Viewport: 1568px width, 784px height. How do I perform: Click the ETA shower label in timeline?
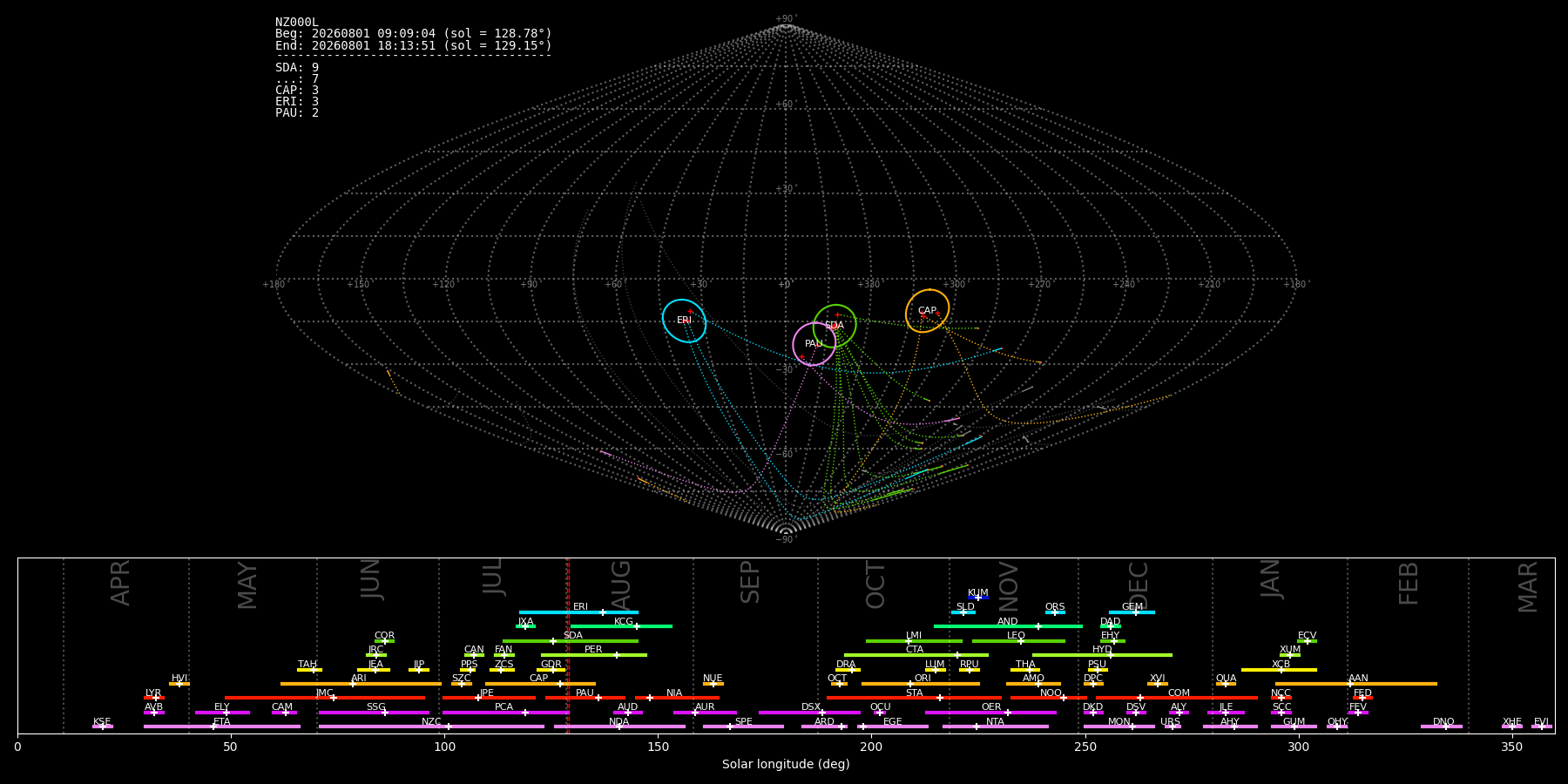coord(222,722)
